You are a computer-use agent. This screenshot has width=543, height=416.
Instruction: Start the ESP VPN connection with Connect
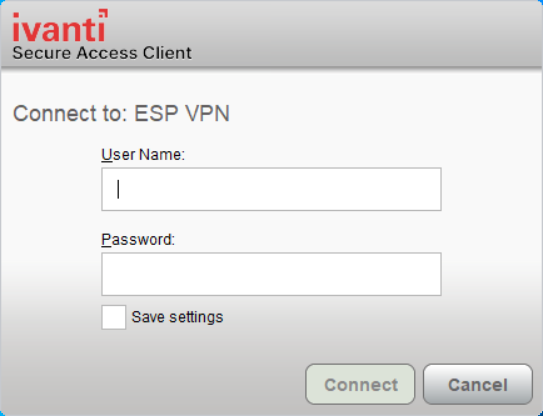360,384
